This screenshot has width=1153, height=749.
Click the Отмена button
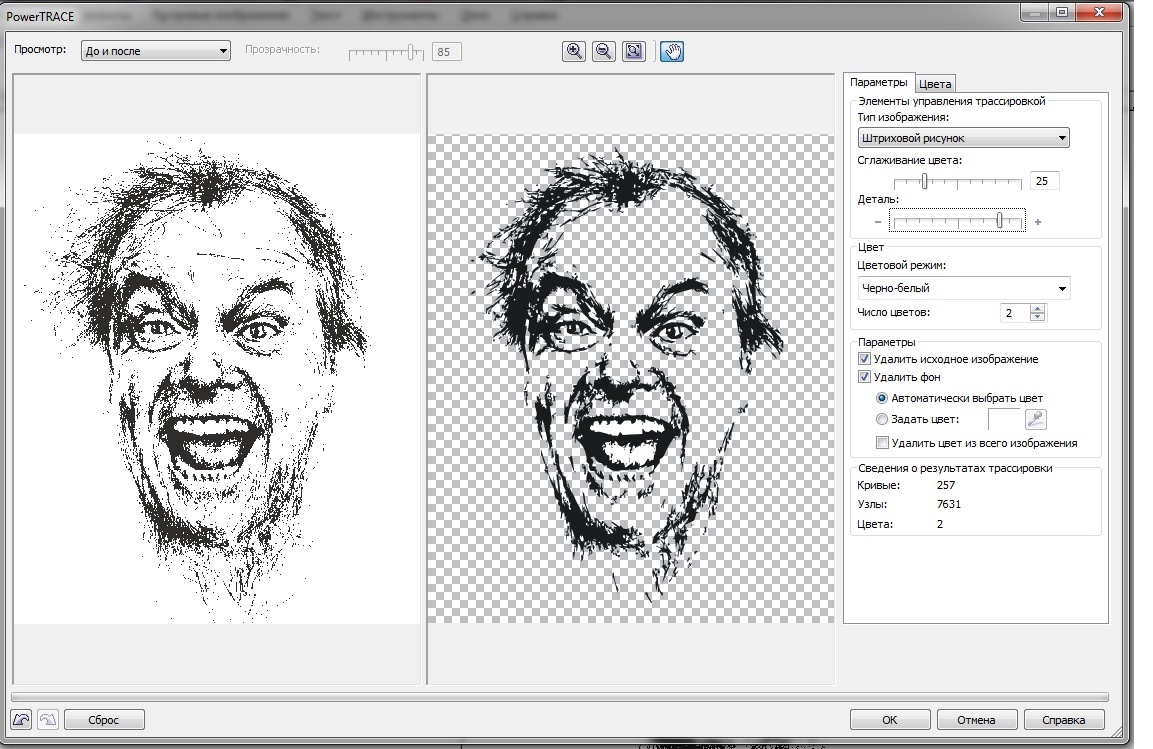click(x=977, y=720)
